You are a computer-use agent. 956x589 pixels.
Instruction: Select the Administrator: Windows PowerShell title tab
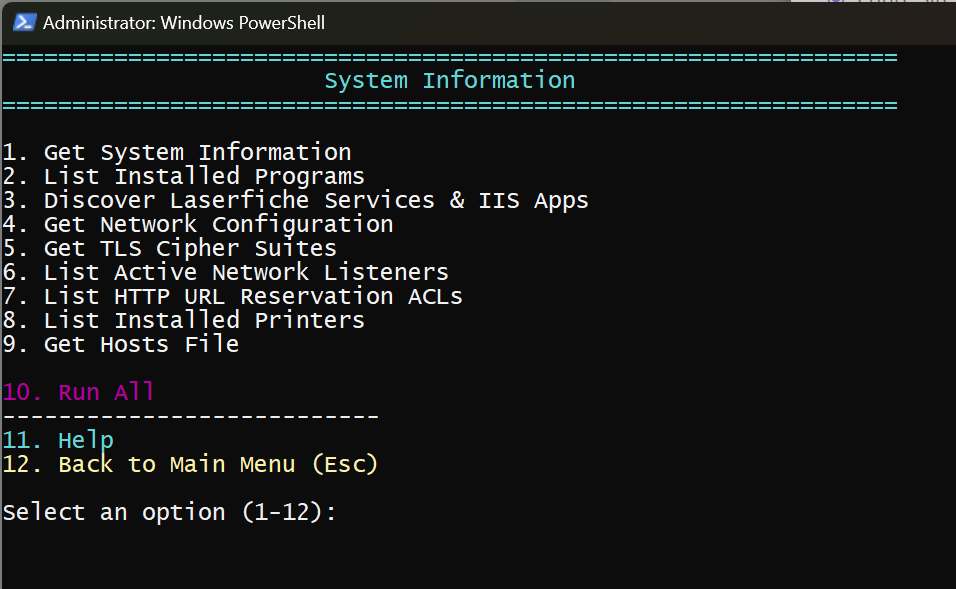click(184, 22)
